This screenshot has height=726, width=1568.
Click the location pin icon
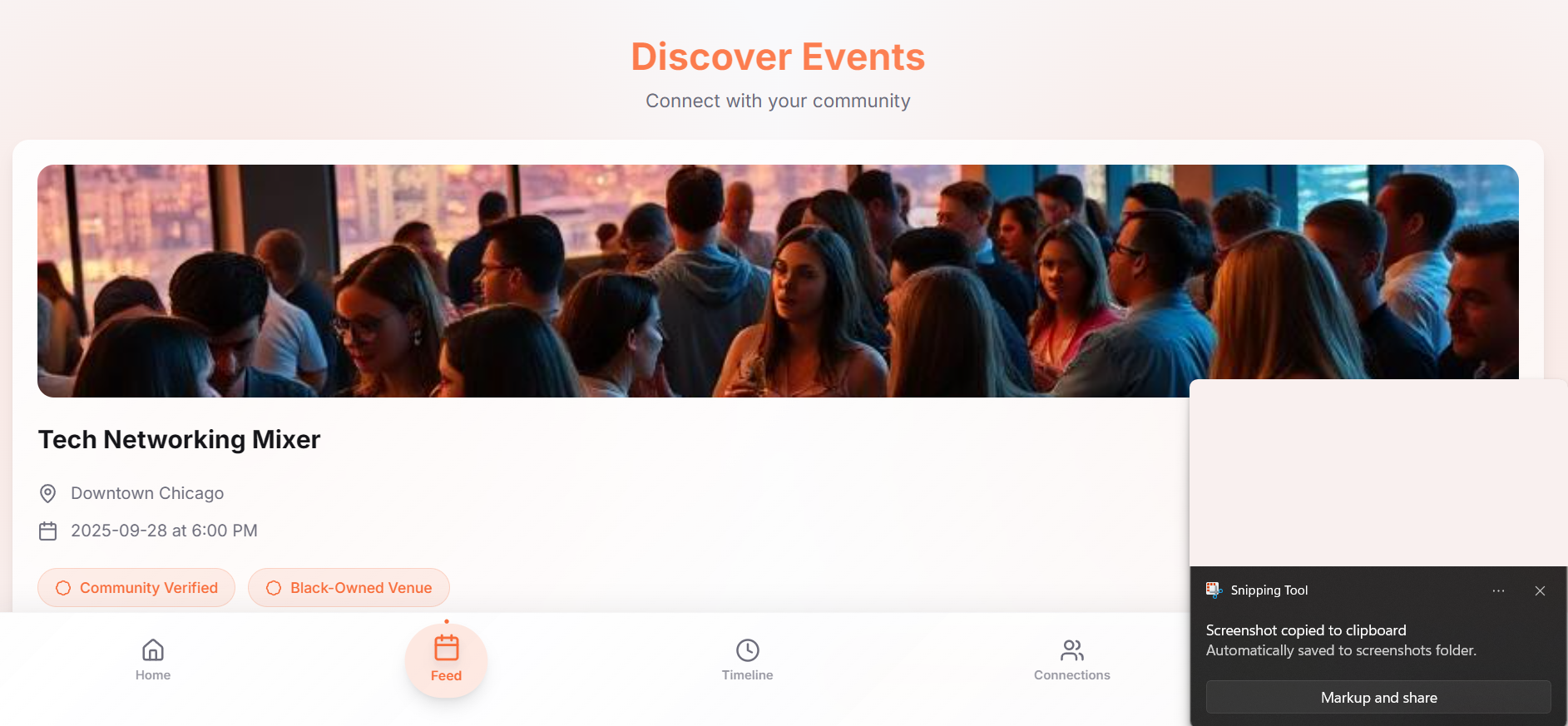pyautogui.click(x=48, y=493)
